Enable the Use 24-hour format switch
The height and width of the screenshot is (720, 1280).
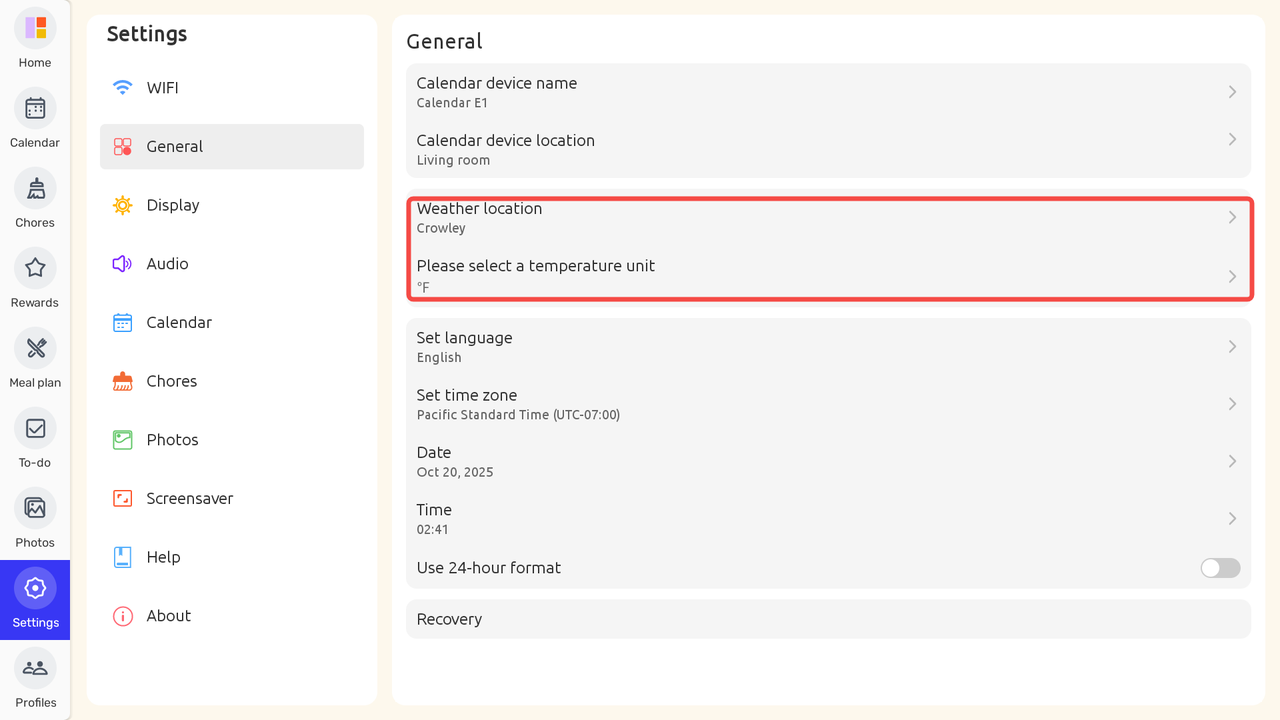tap(1220, 568)
